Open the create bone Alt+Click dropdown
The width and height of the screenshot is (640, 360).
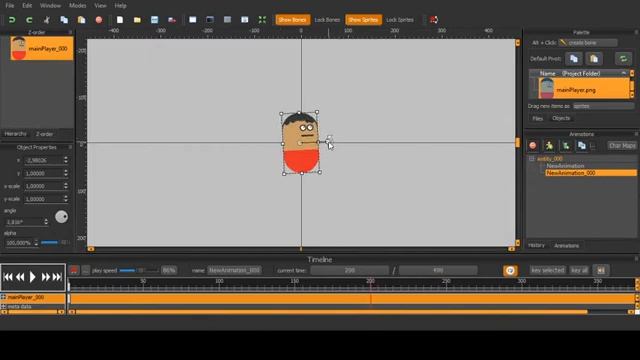point(588,42)
